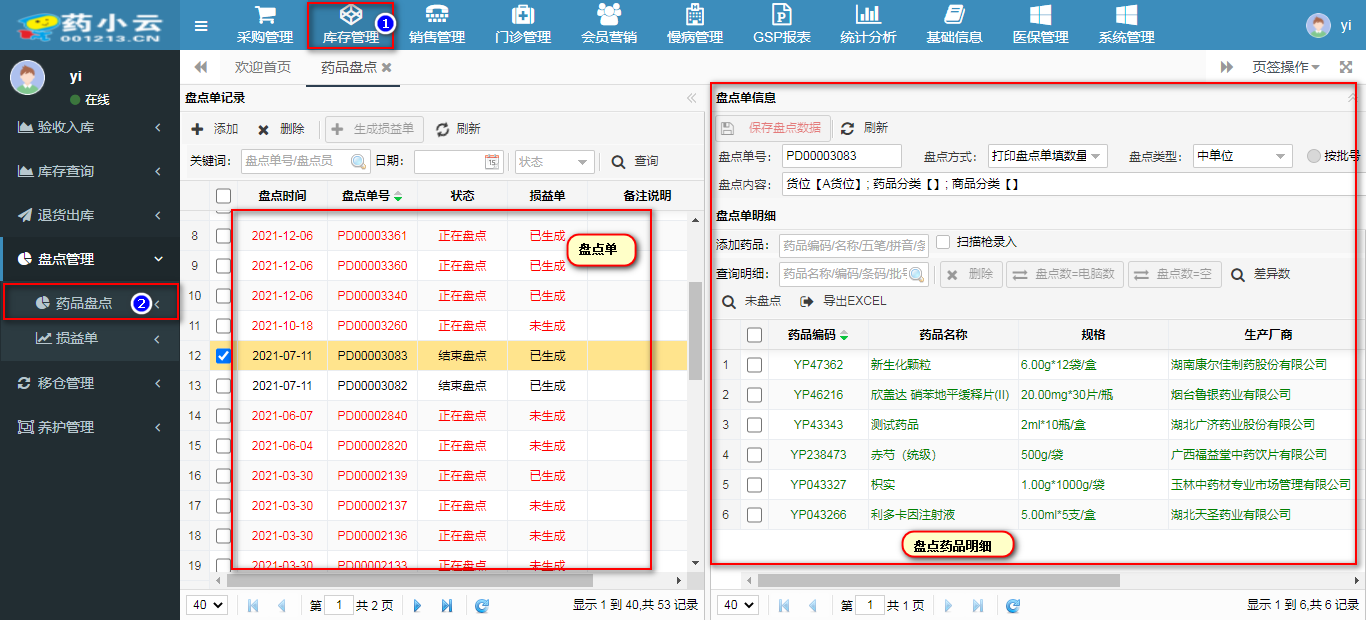Change right list page size dropdown

pos(739,605)
